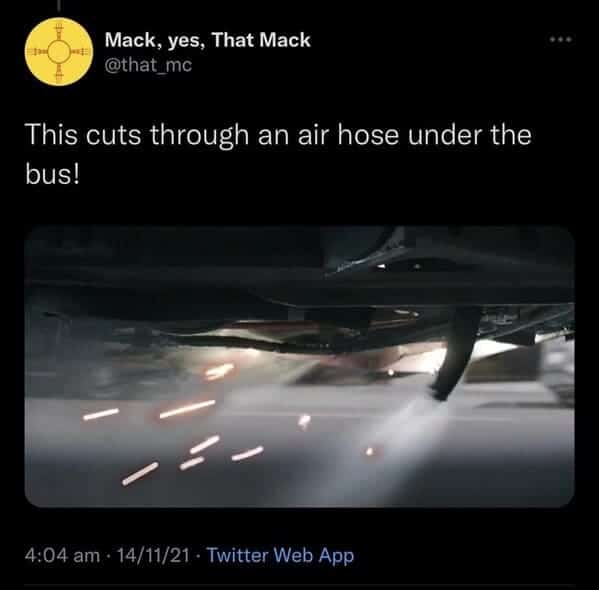Click the dangling hose in the video
The image size is (599, 590).
pos(455,353)
